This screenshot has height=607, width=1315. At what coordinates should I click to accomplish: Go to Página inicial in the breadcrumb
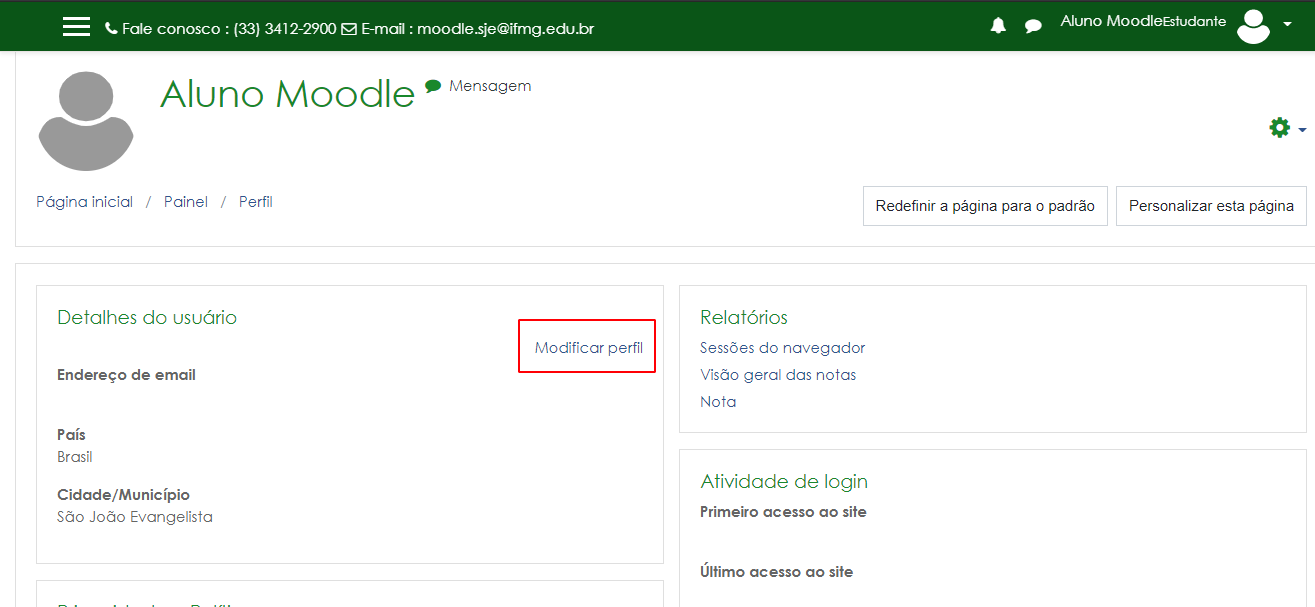(84, 201)
